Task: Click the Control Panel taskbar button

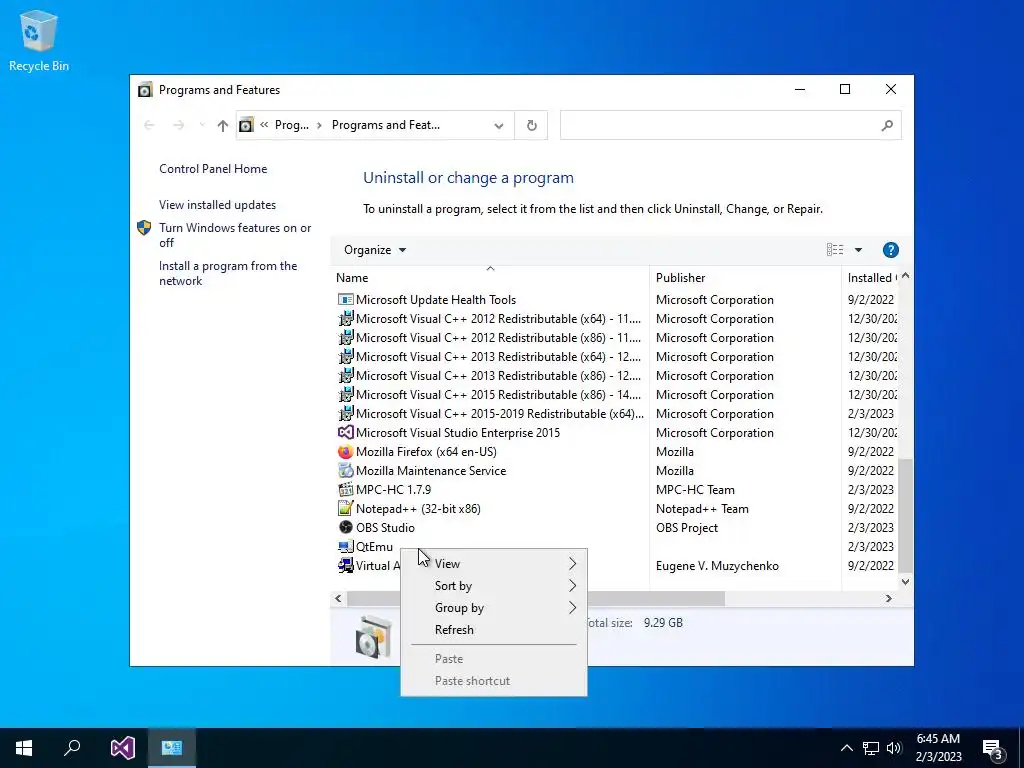Action: coord(172,748)
